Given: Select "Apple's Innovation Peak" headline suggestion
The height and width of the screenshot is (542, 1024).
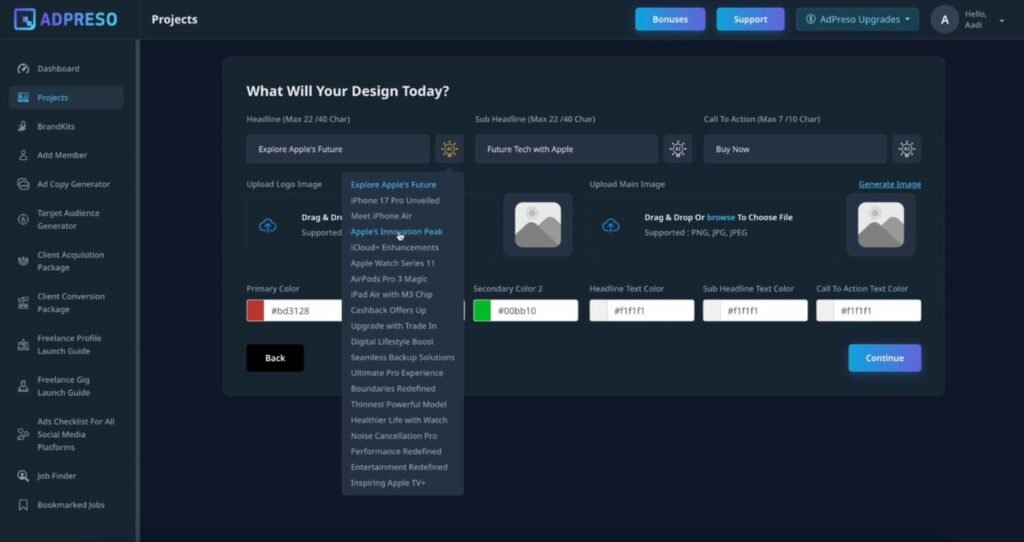Looking at the screenshot, I should point(396,232).
